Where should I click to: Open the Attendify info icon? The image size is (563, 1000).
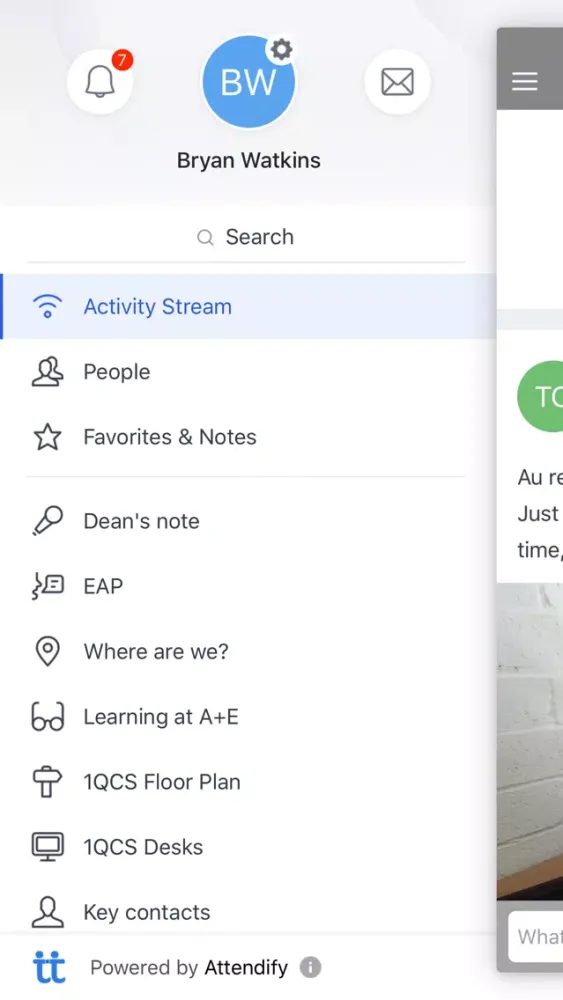point(311,967)
